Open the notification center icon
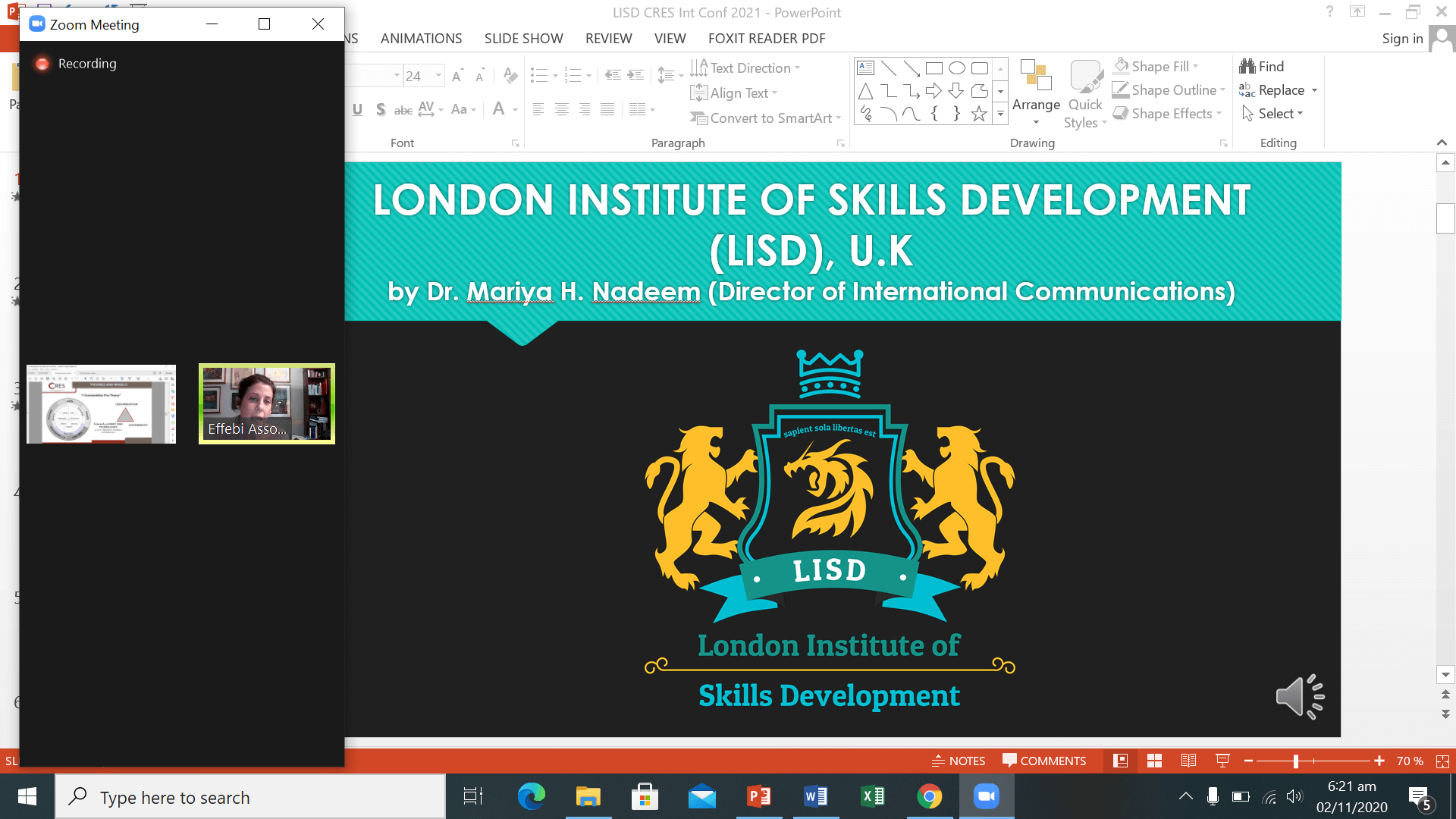 pyautogui.click(x=1420, y=797)
